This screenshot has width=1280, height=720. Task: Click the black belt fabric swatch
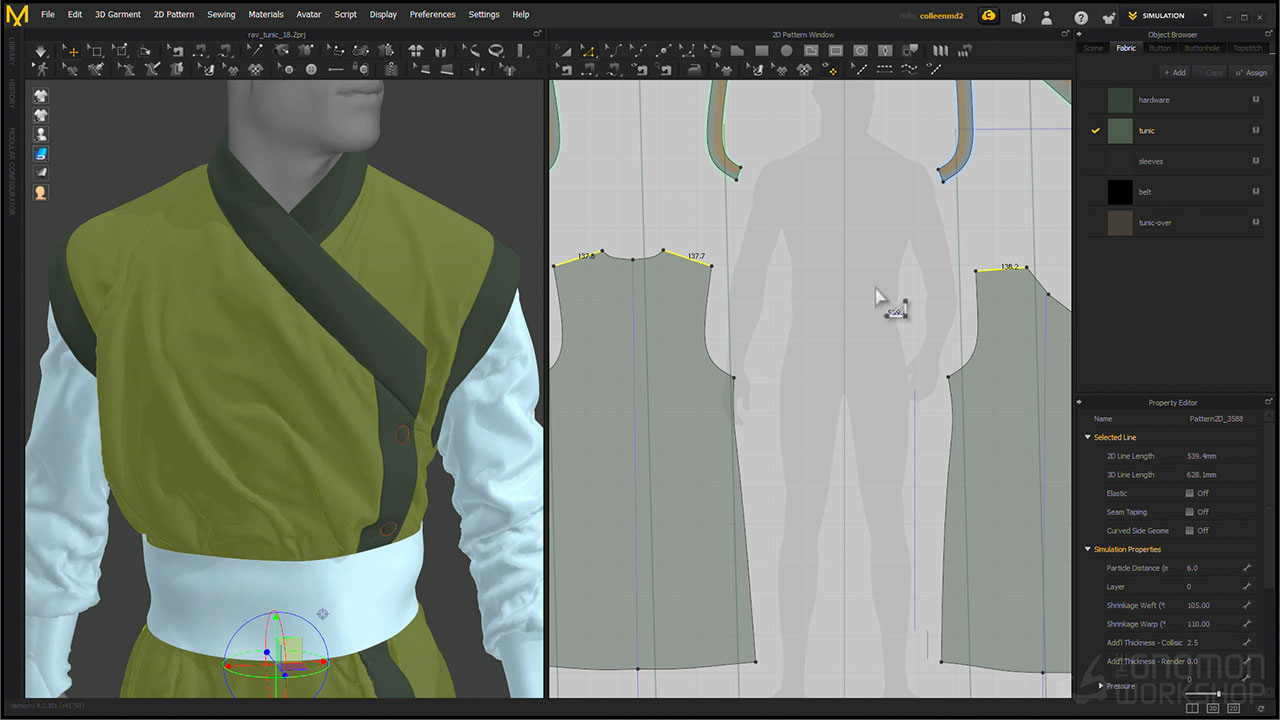click(1120, 192)
